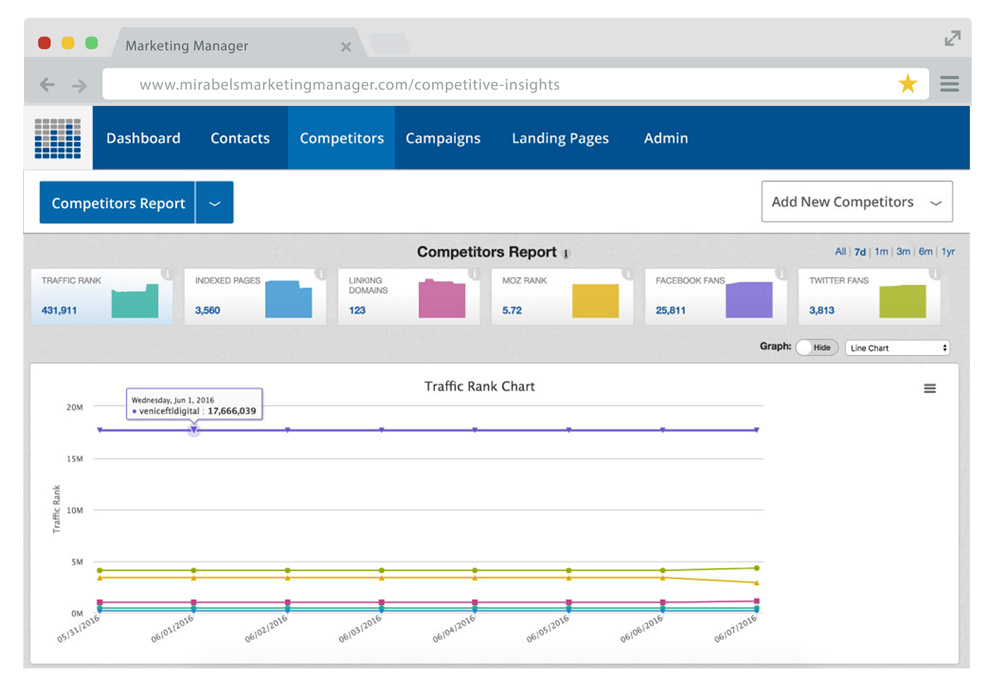1000x696 pixels.
Task: Click the tooltip value 17,666,039
Action: pyautogui.click(x=232, y=411)
